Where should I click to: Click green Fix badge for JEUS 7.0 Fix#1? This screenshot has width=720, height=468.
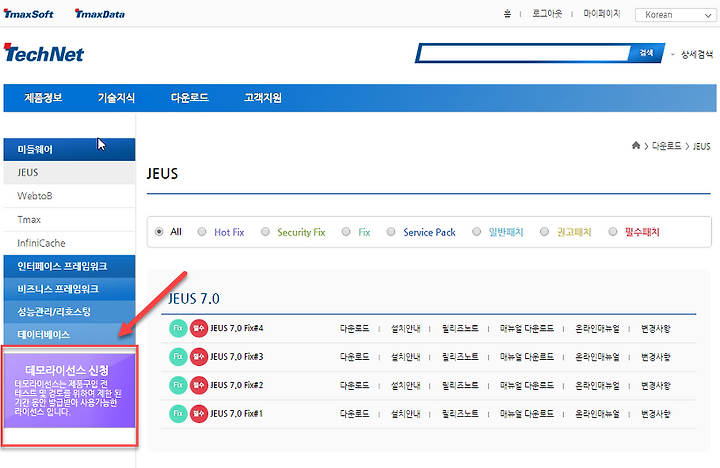pyautogui.click(x=178, y=414)
